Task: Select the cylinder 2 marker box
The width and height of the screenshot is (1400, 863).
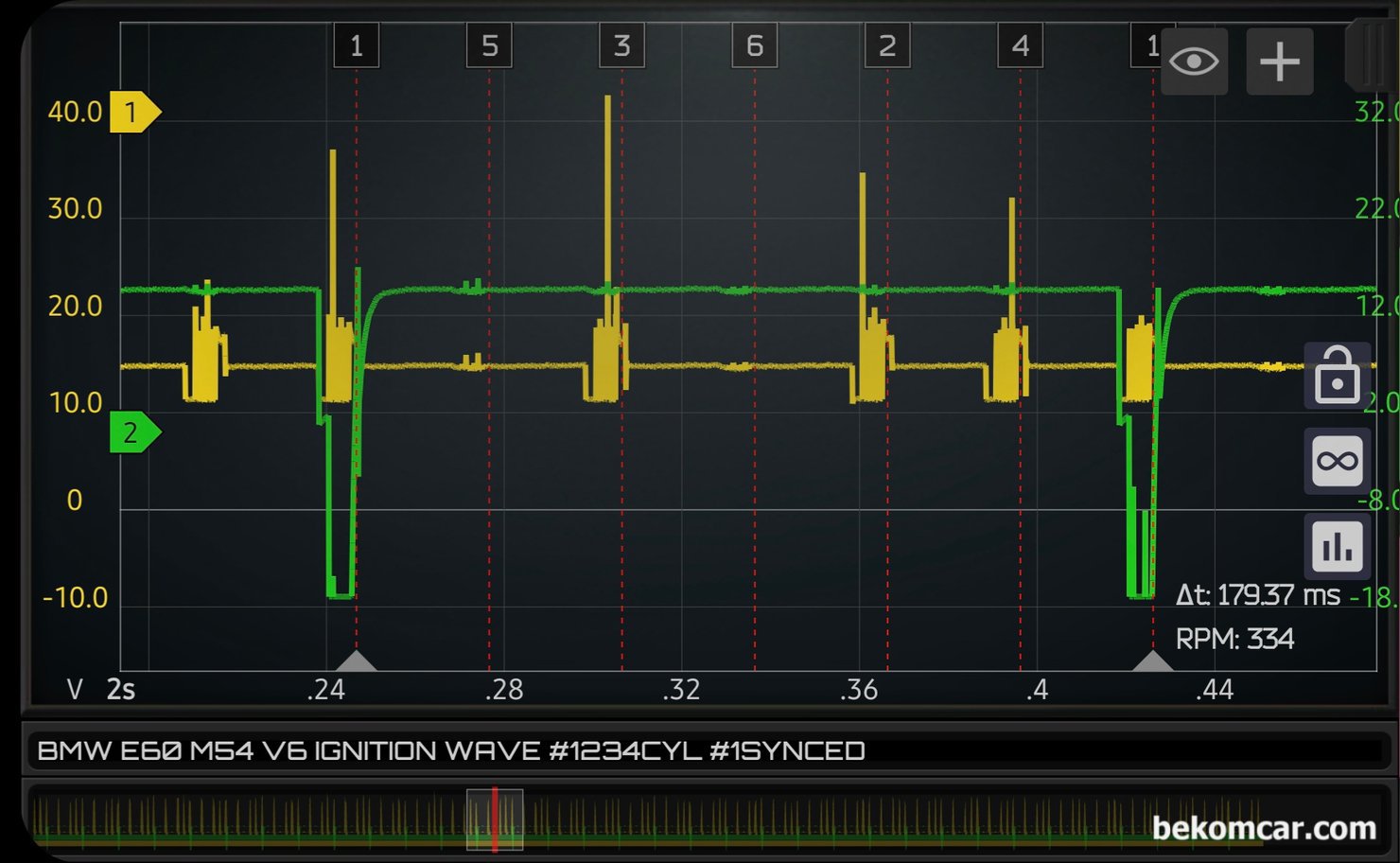Action: pos(887,46)
